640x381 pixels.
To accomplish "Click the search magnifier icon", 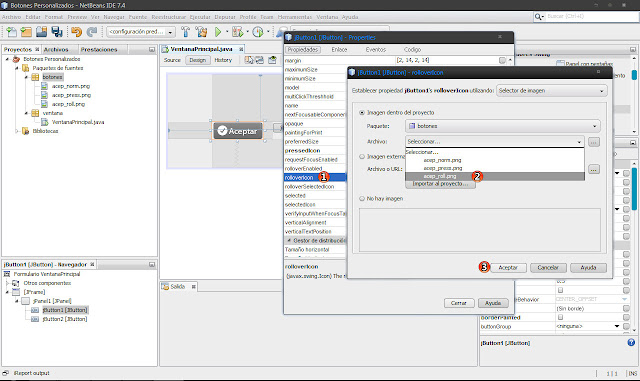I will 539,16.
